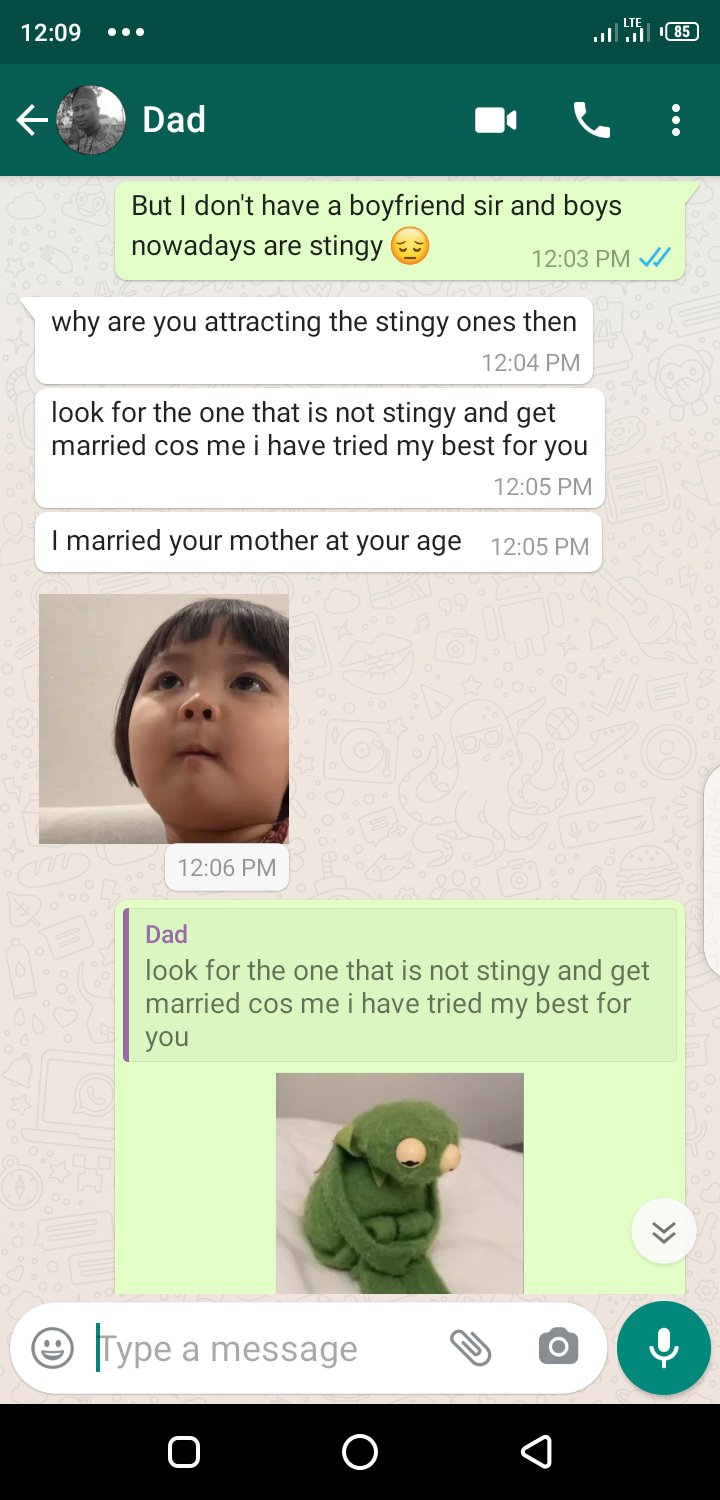Viewport: 720px width, 1500px height.
Task: Start a video call with Dad
Action: pyautogui.click(x=496, y=121)
